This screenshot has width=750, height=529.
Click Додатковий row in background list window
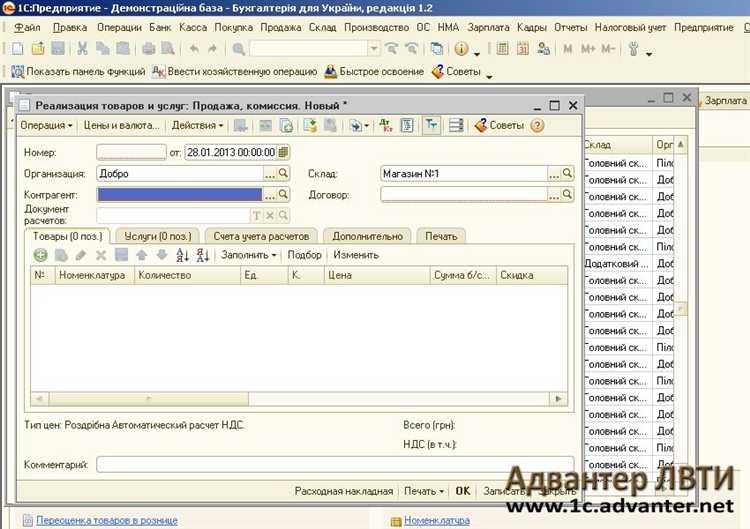(x=628, y=264)
